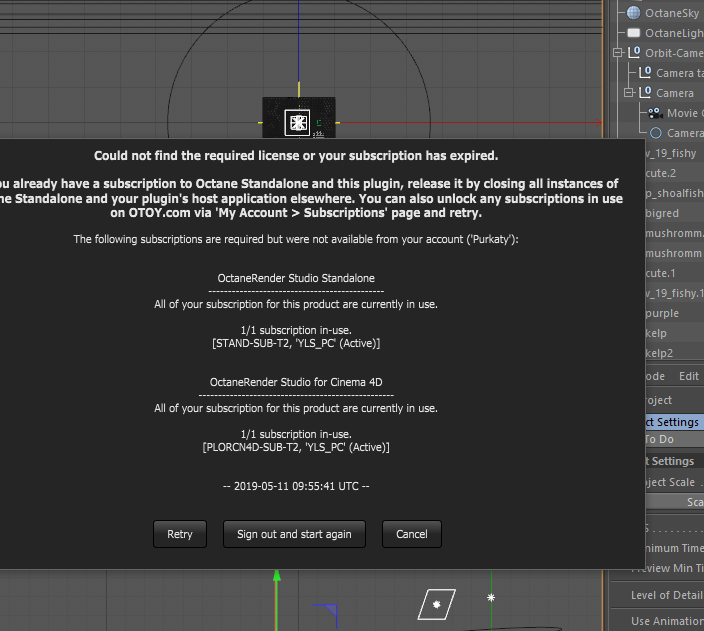Screen dimensions: 704x631
Task: Select the Movie camera icon
Action: point(656,113)
